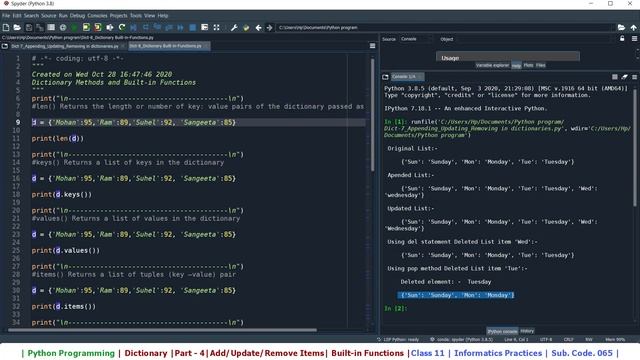Toggle fullscreen mode icon

click(x=216, y=27)
